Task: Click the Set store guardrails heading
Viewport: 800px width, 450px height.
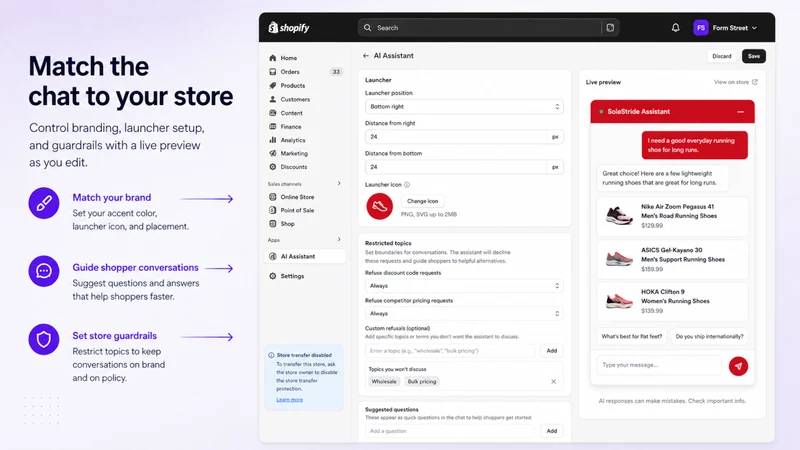Action: click(x=114, y=336)
